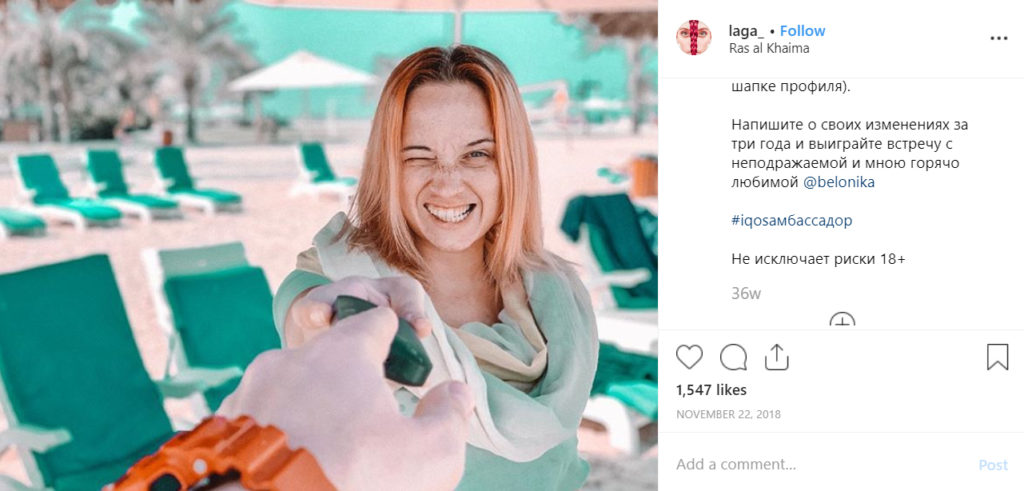
Task: Follow the laga_ account
Action: [x=803, y=31]
